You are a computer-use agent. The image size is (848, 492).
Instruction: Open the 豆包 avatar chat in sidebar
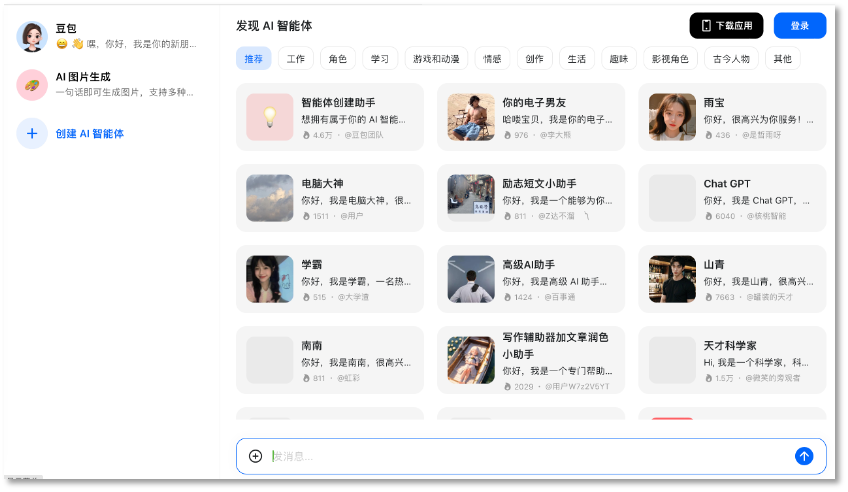(32, 37)
